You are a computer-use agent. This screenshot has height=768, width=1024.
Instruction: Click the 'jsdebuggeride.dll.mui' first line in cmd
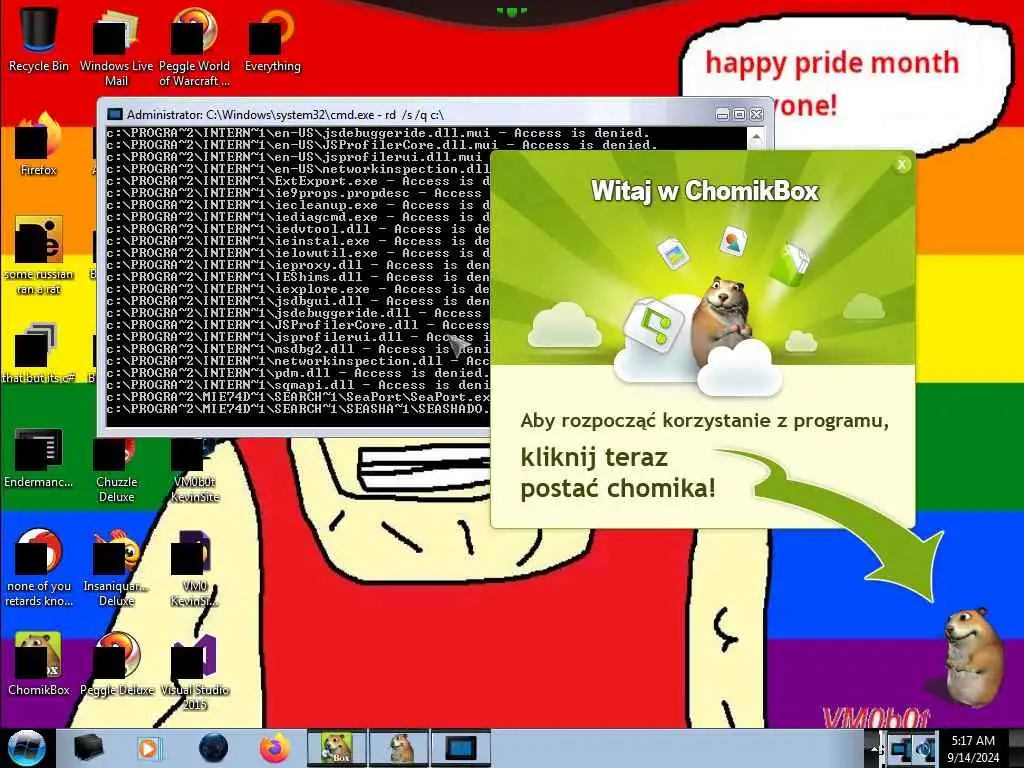378,133
